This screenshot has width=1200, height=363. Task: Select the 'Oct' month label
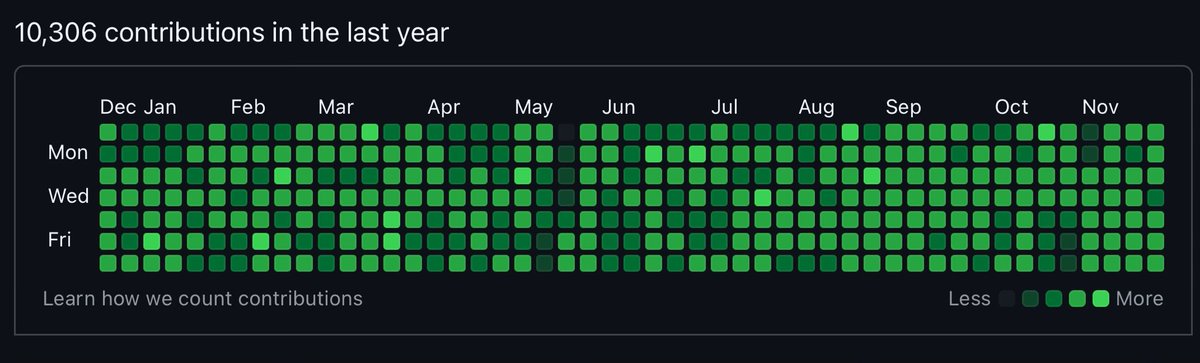[x=1012, y=107]
